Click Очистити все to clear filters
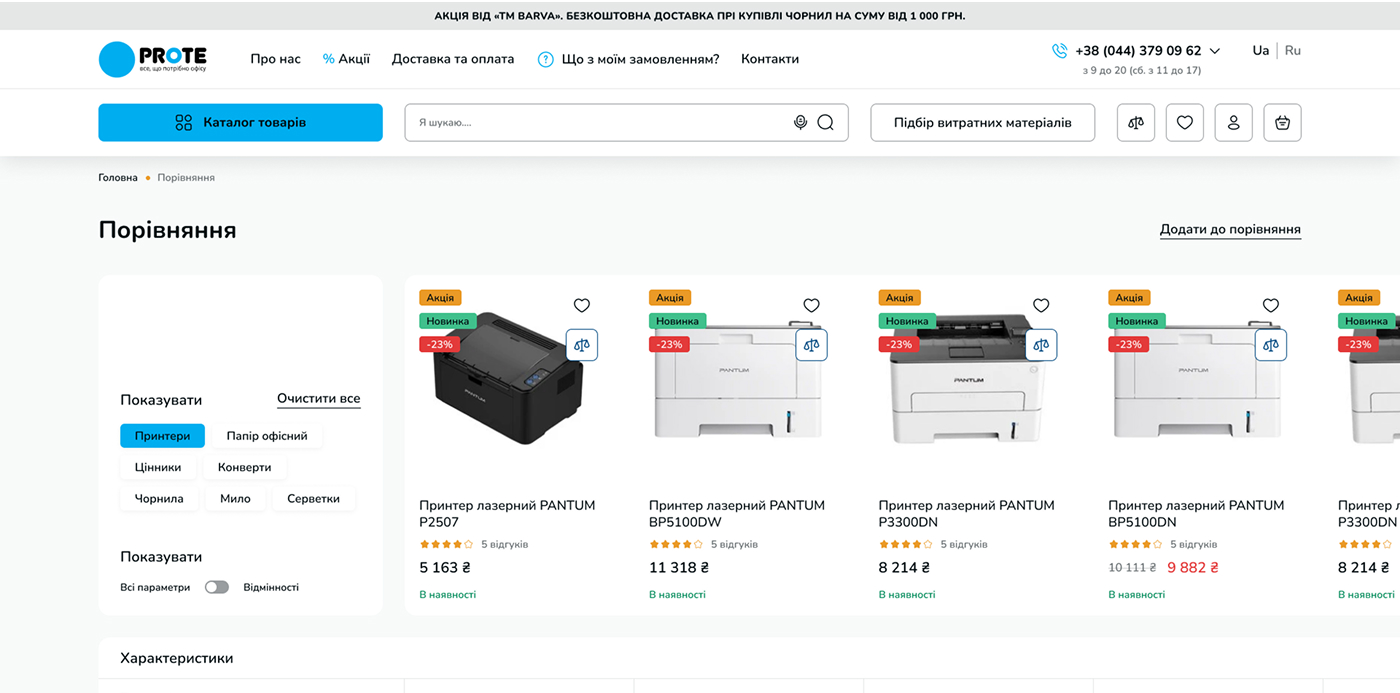This screenshot has height=693, width=1400. point(318,398)
